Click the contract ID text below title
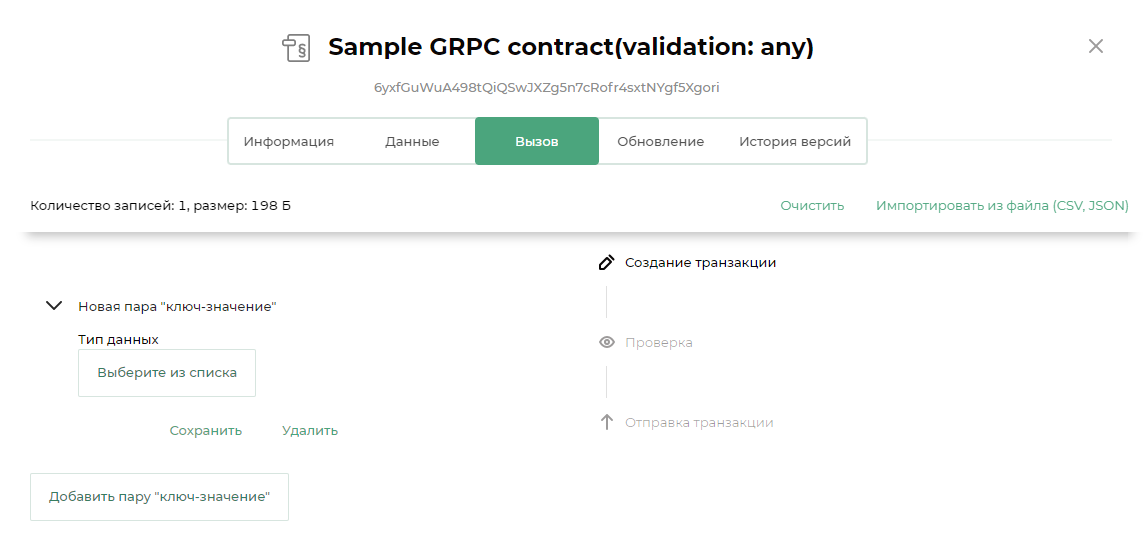The height and width of the screenshot is (548, 1144). point(546,88)
